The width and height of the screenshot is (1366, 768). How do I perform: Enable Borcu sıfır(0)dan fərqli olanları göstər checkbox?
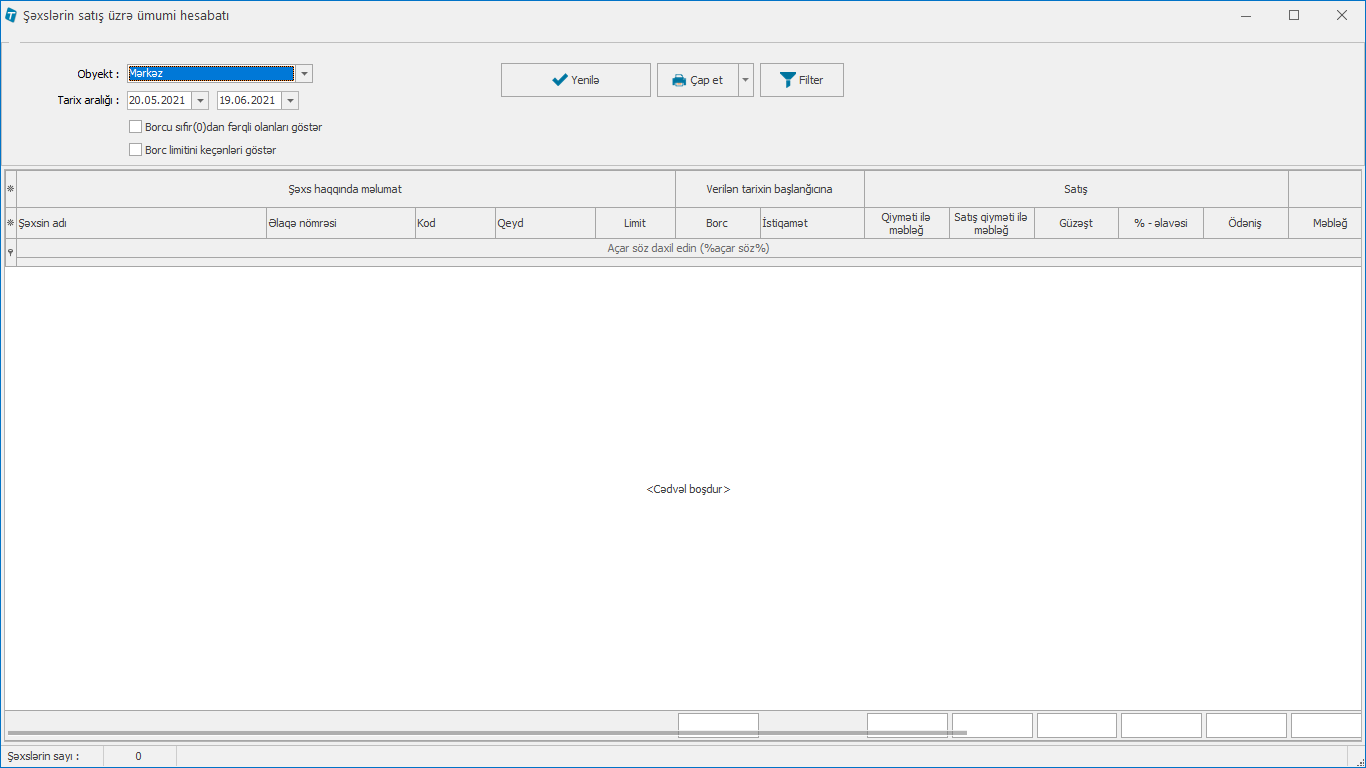[x=136, y=127]
